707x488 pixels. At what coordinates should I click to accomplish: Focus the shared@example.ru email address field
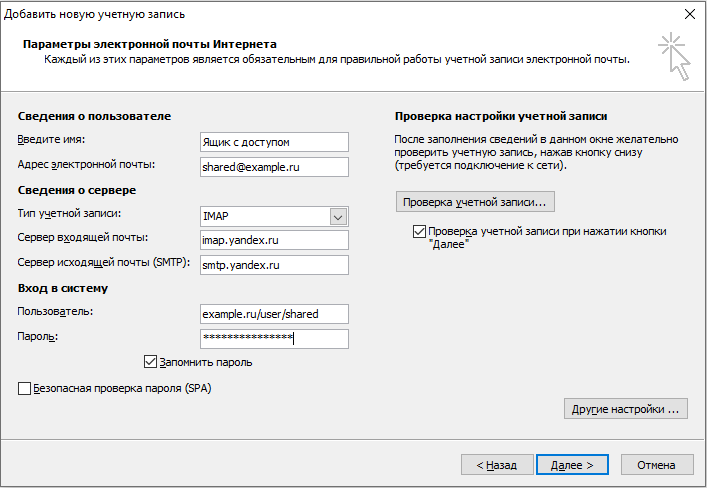tap(273, 167)
